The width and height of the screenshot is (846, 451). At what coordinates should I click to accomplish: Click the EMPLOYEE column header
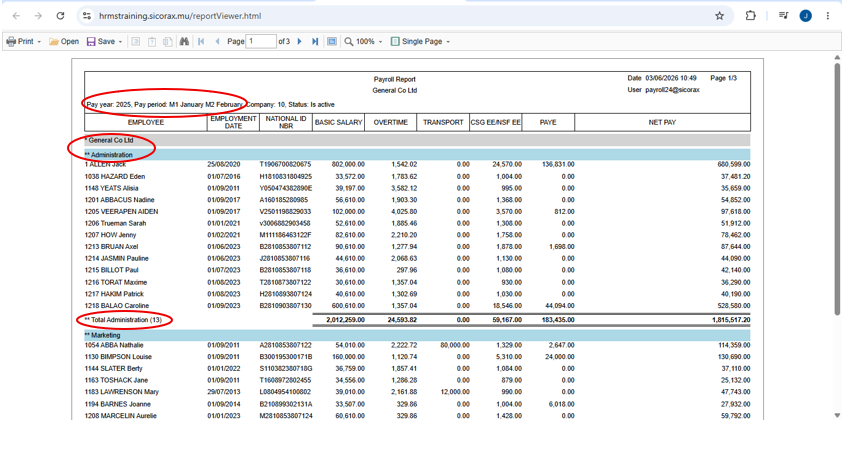point(146,122)
